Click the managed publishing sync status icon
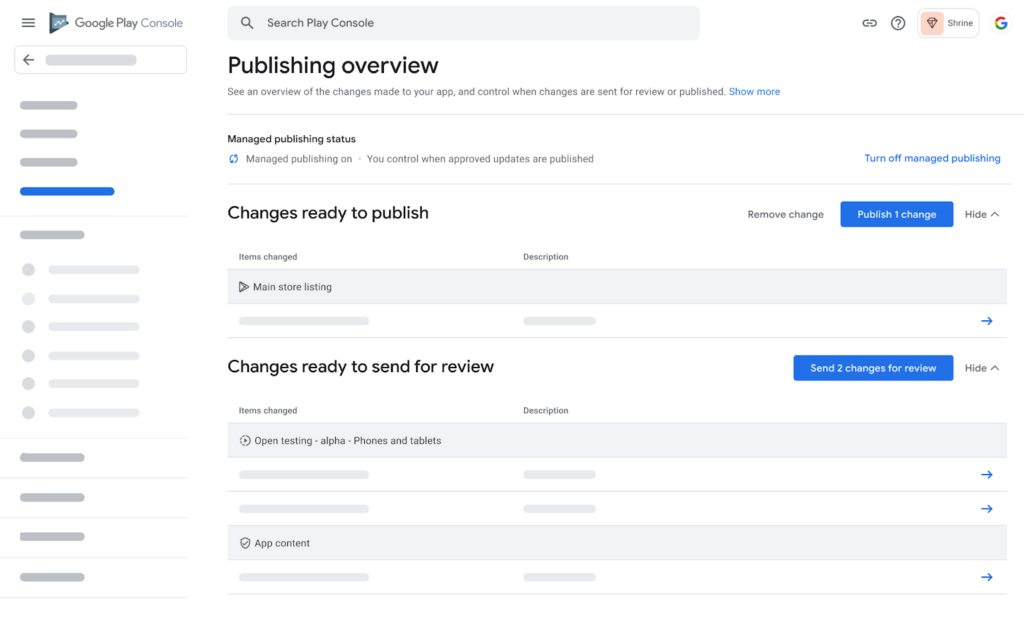 point(233,159)
